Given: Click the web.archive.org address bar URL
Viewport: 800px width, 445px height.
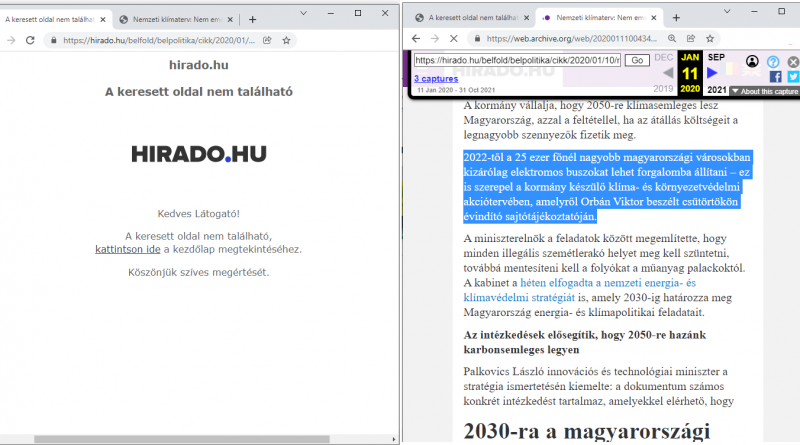Looking at the screenshot, I should [x=571, y=38].
